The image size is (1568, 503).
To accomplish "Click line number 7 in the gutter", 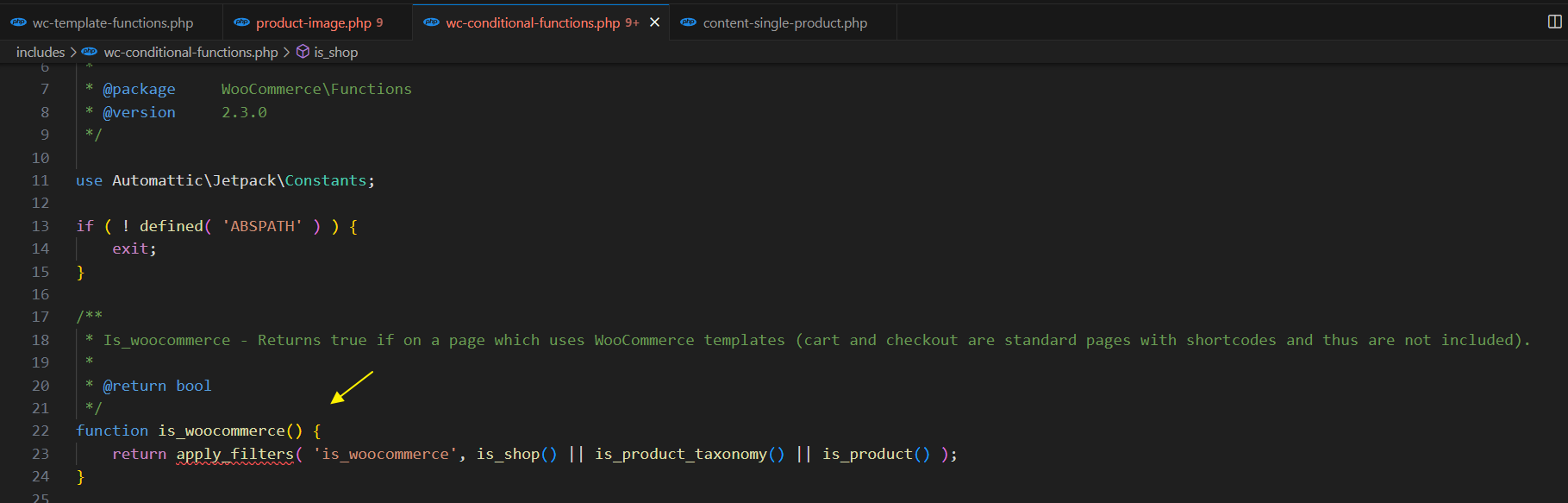I will pyautogui.click(x=45, y=89).
